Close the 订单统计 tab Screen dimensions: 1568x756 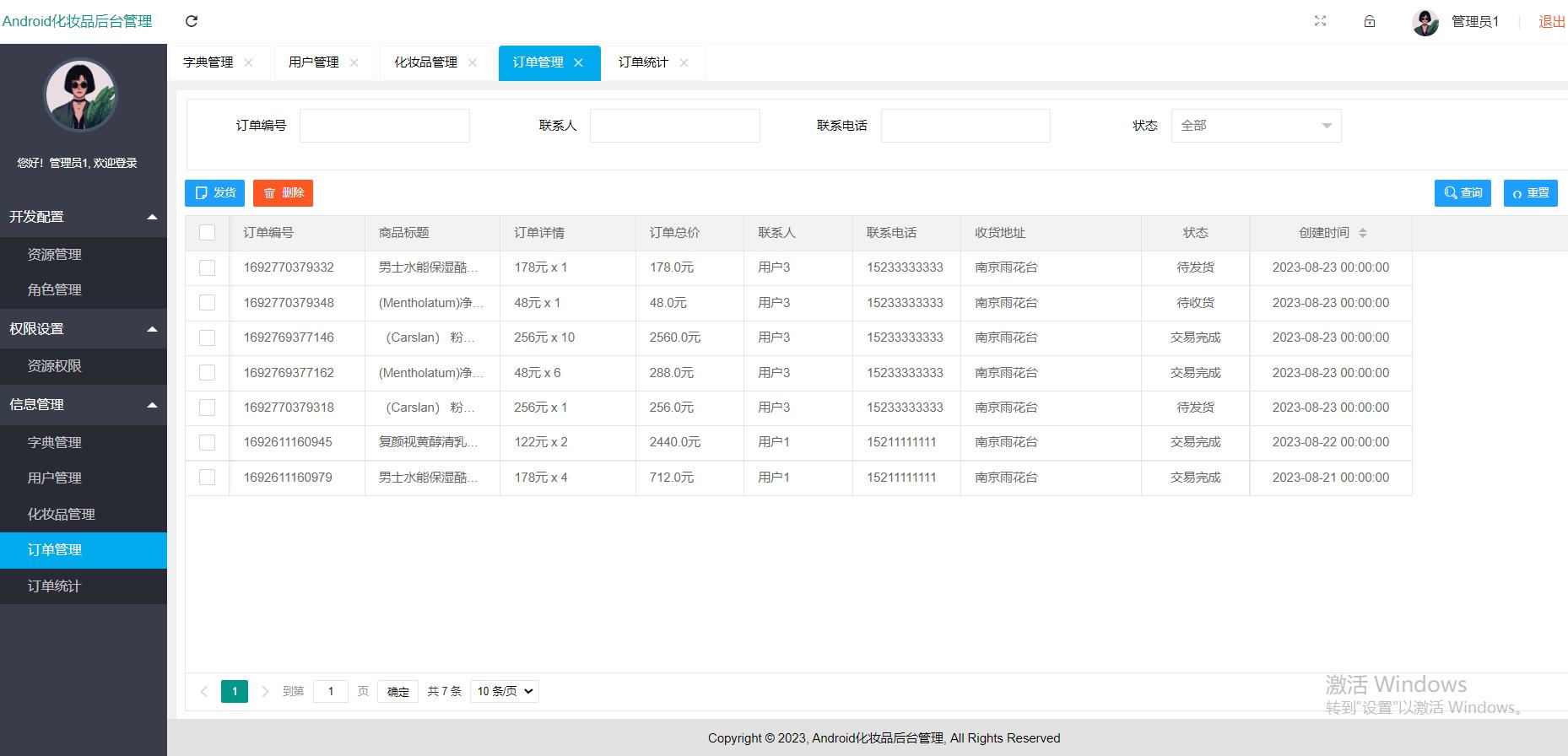(684, 62)
